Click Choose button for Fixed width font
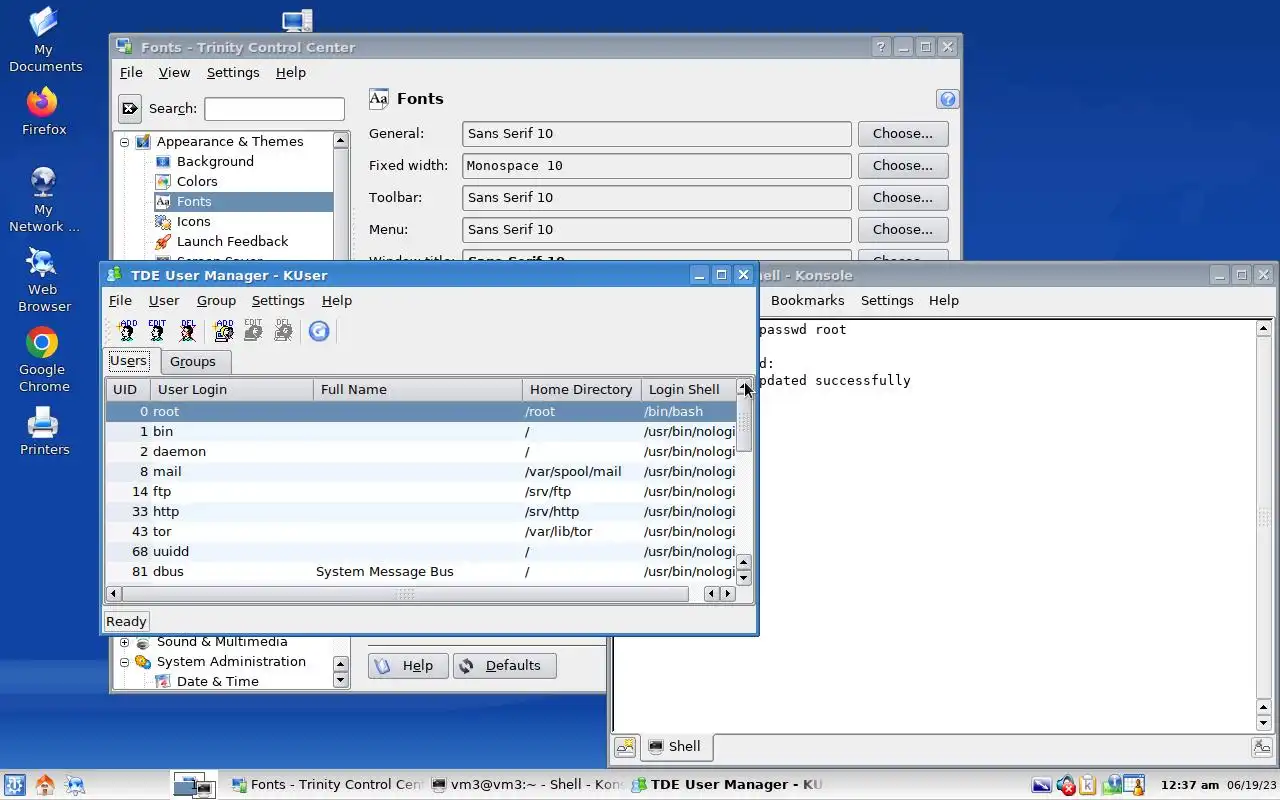Viewport: 1280px width, 800px height. pyautogui.click(x=903, y=165)
